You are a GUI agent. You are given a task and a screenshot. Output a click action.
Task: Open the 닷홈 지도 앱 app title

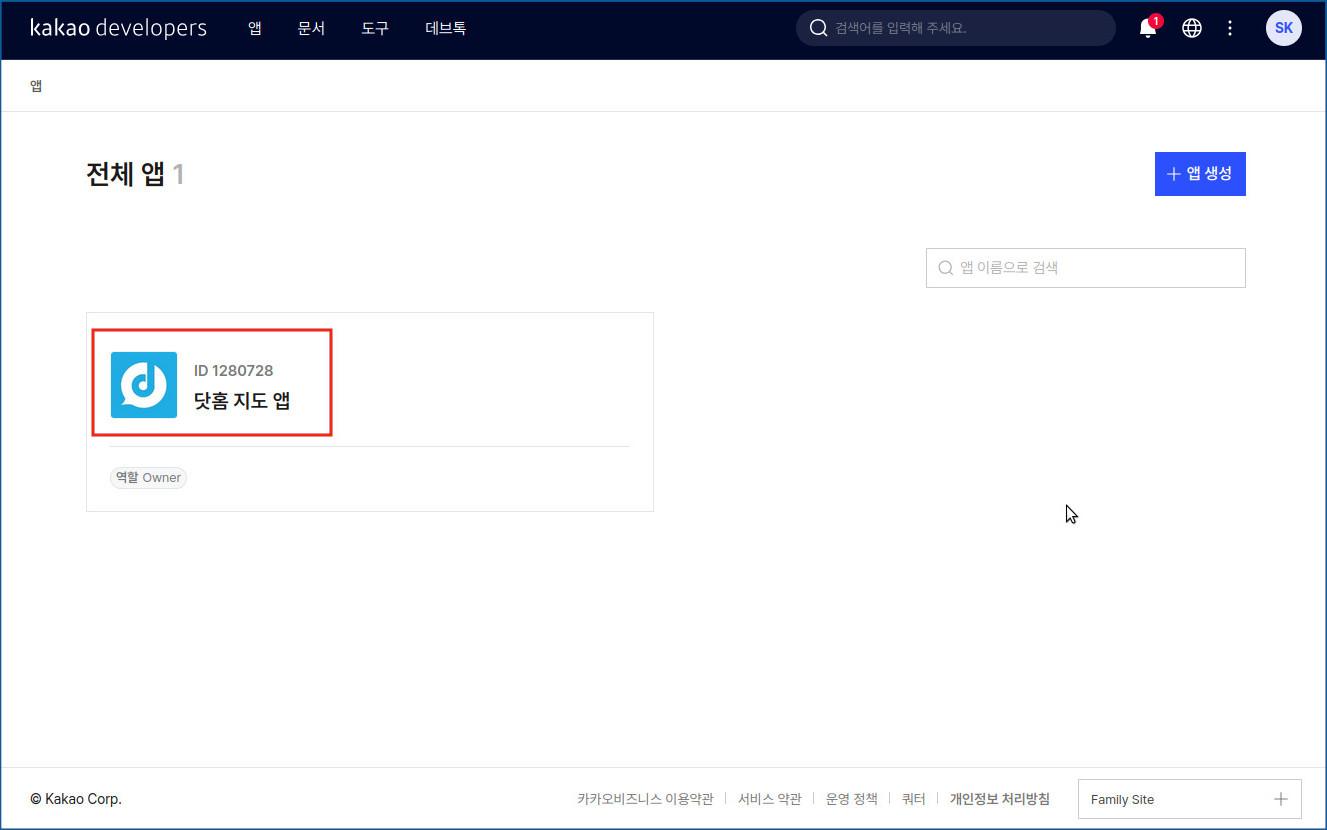242,401
